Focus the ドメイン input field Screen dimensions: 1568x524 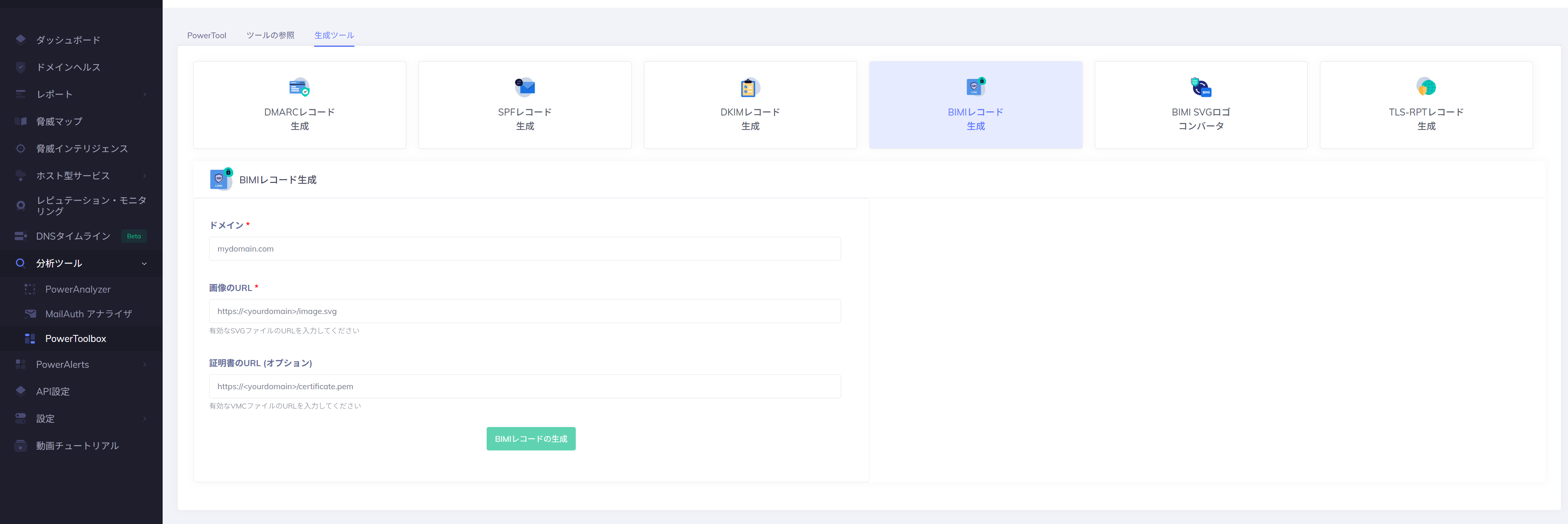pyautogui.click(x=524, y=249)
